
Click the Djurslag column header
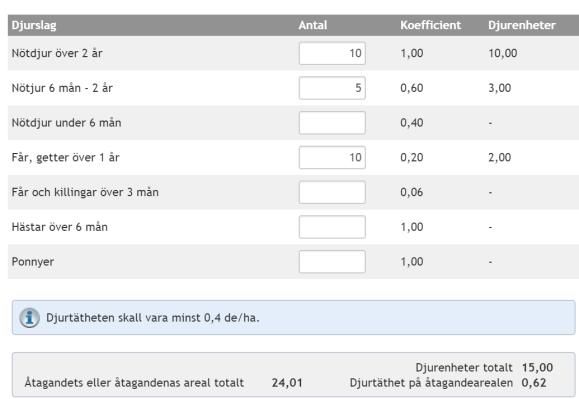[x=34, y=25]
